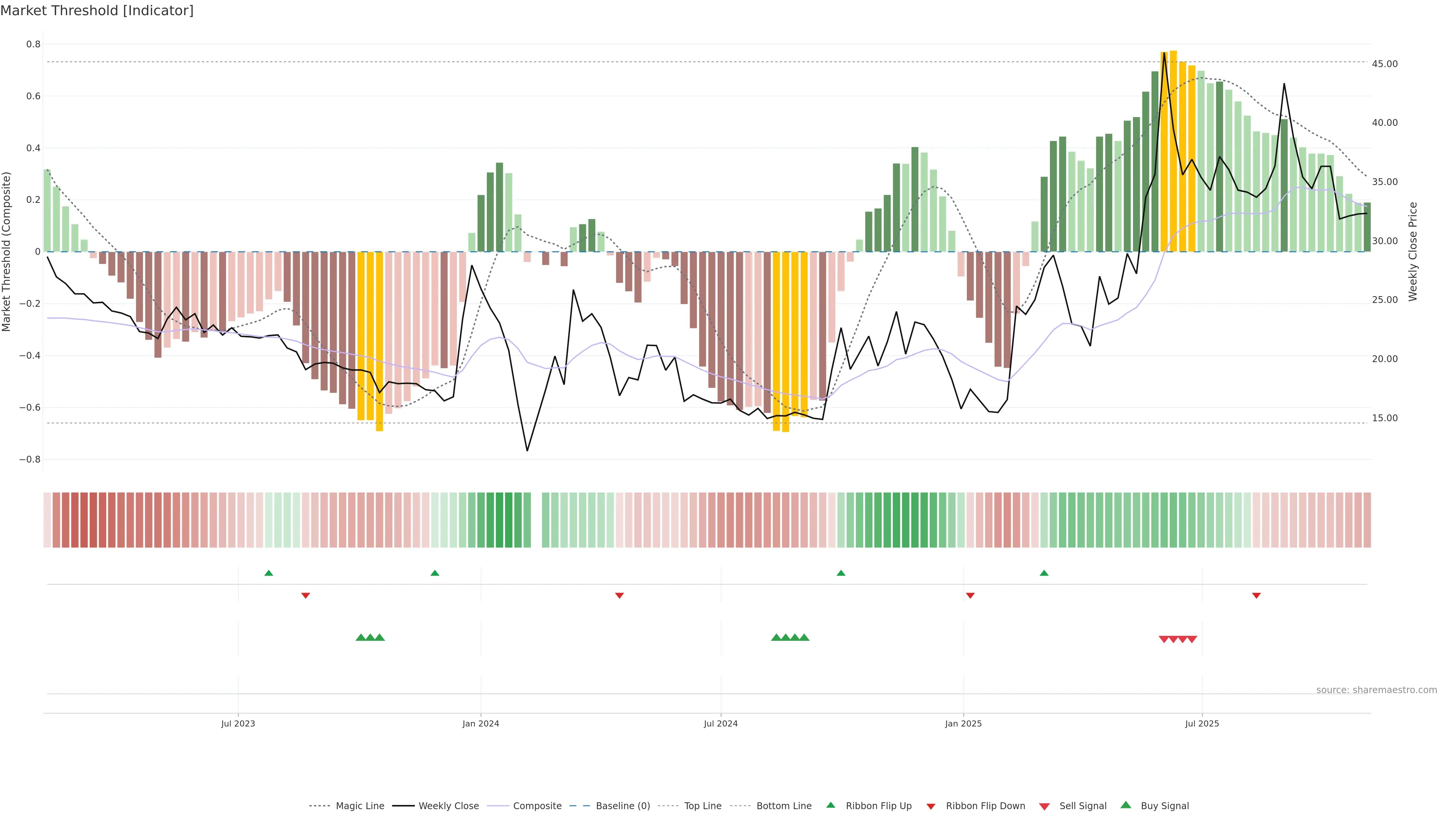This screenshot has height=819, width=1456.
Task: Click the Ribbon Flip Down legend triangle icon
Action: (x=931, y=806)
